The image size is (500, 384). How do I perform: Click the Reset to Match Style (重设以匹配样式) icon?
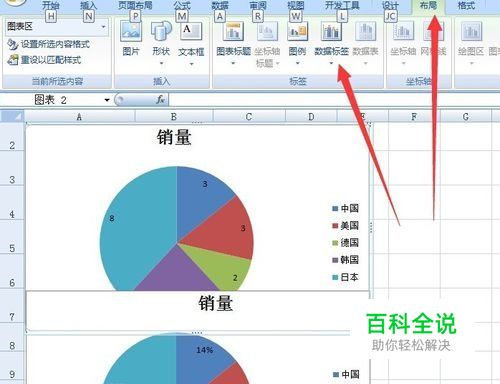[x=13, y=60]
